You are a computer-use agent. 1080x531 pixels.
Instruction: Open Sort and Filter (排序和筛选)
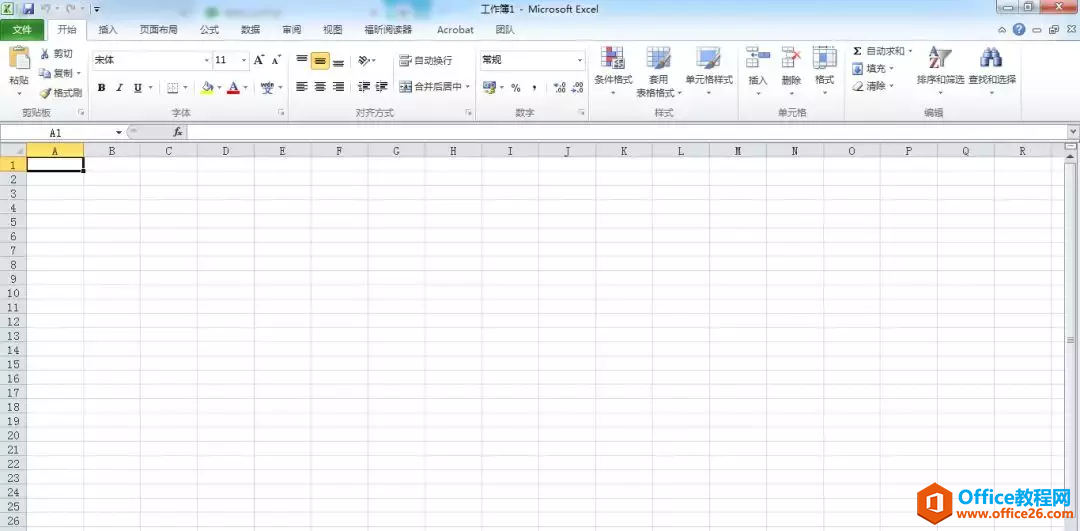(940, 72)
